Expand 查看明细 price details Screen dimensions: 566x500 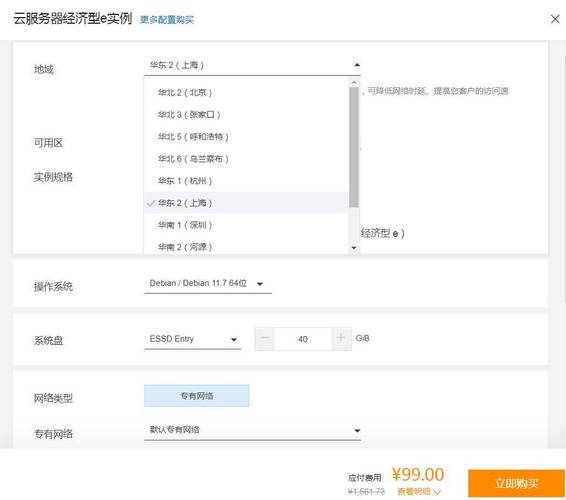[x=419, y=492]
